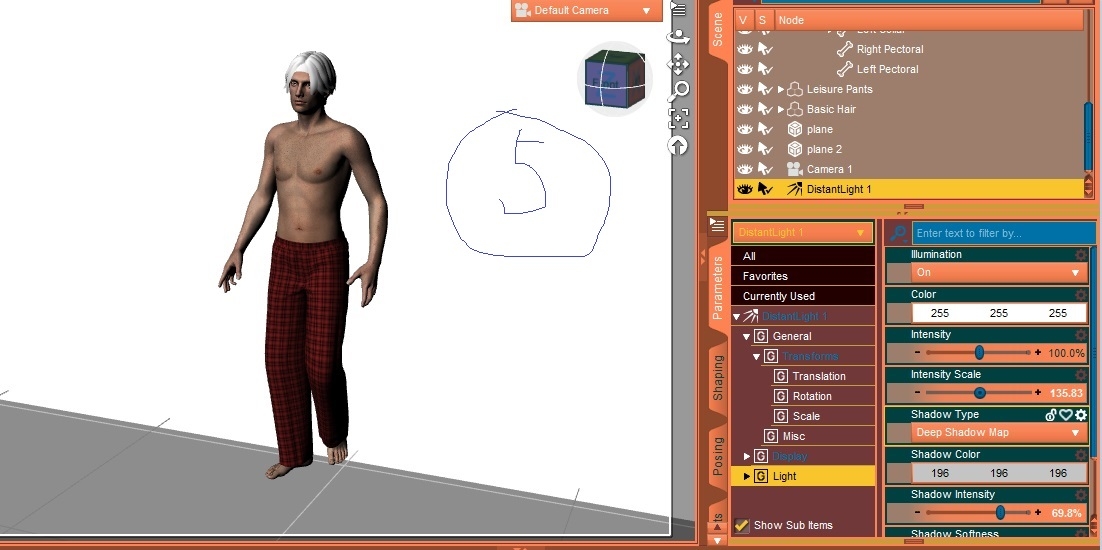The height and width of the screenshot is (550, 1102).
Task: Click the Intensity slider handle
Action: (979, 353)
